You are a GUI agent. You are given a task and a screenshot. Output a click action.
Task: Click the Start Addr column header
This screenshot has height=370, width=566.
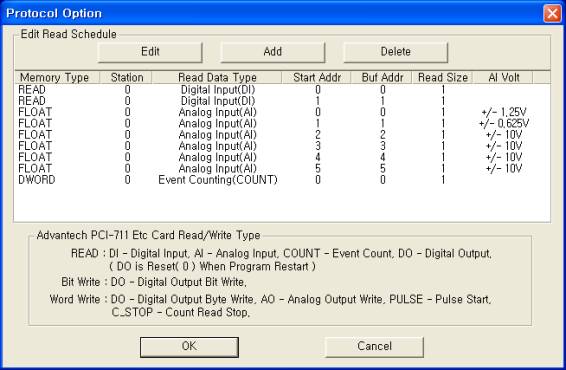tap(316, 77)
